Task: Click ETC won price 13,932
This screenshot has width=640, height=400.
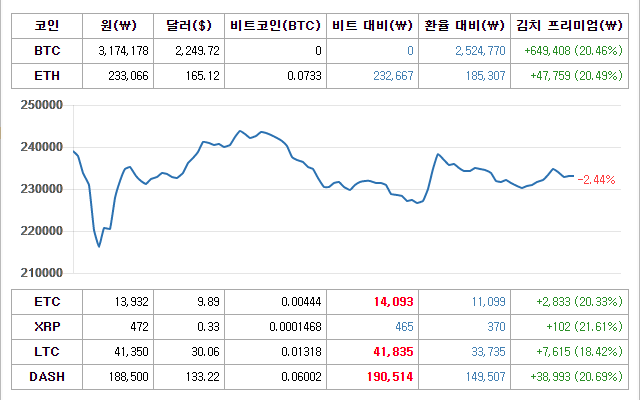Action: point(131,302)
